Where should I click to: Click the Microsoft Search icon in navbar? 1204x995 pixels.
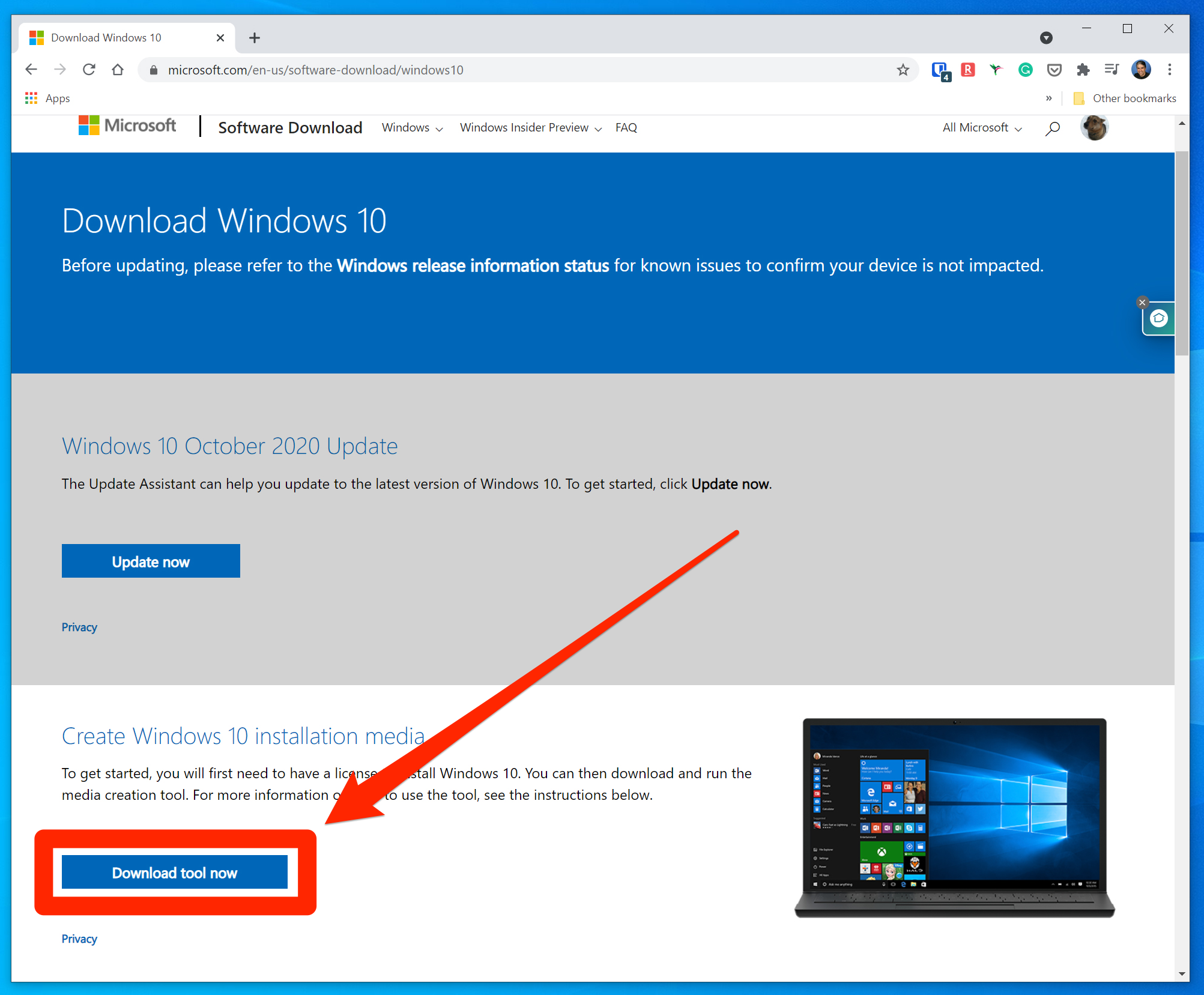click(x=1052, y=128)
